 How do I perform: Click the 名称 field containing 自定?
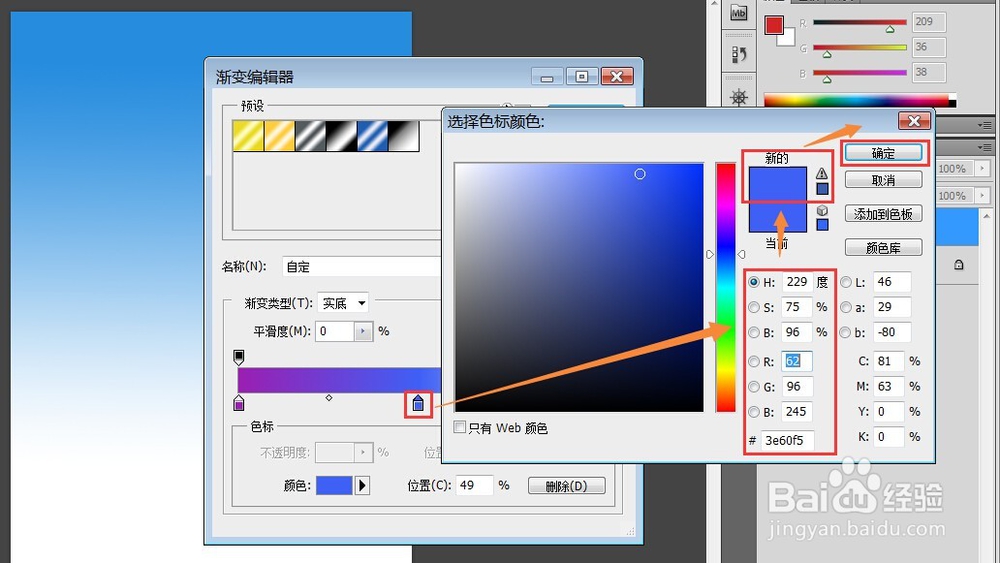click(x=362, y=267)
